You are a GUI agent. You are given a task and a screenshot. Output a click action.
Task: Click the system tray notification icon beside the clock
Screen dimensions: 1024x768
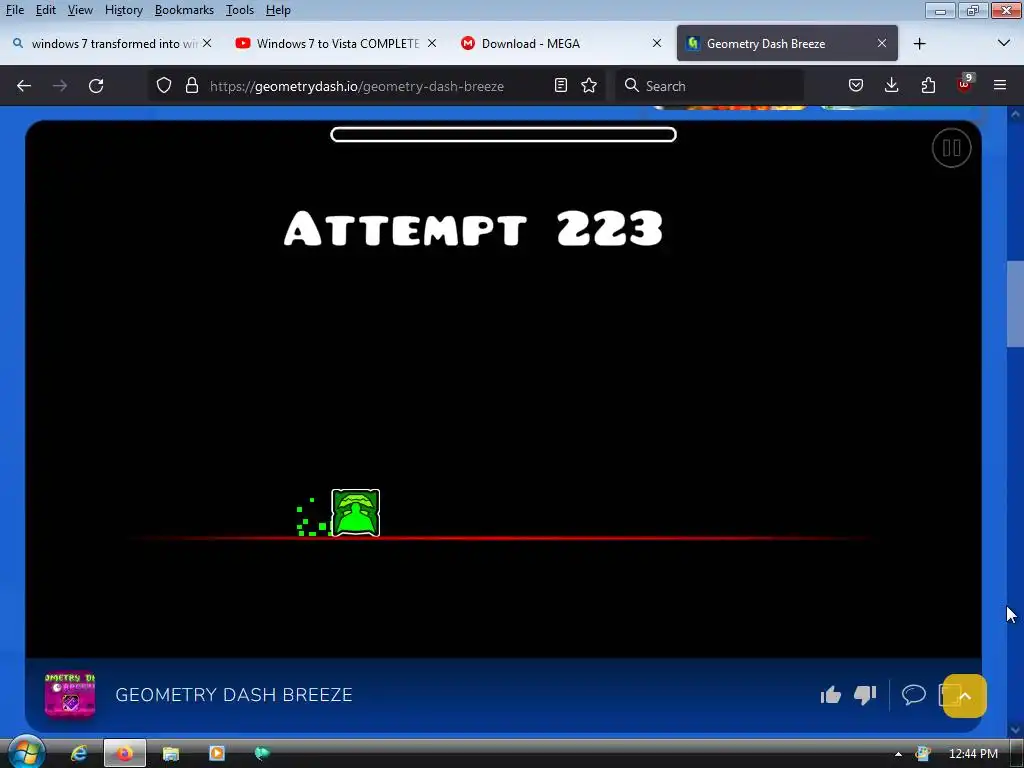tap(923, 754)
